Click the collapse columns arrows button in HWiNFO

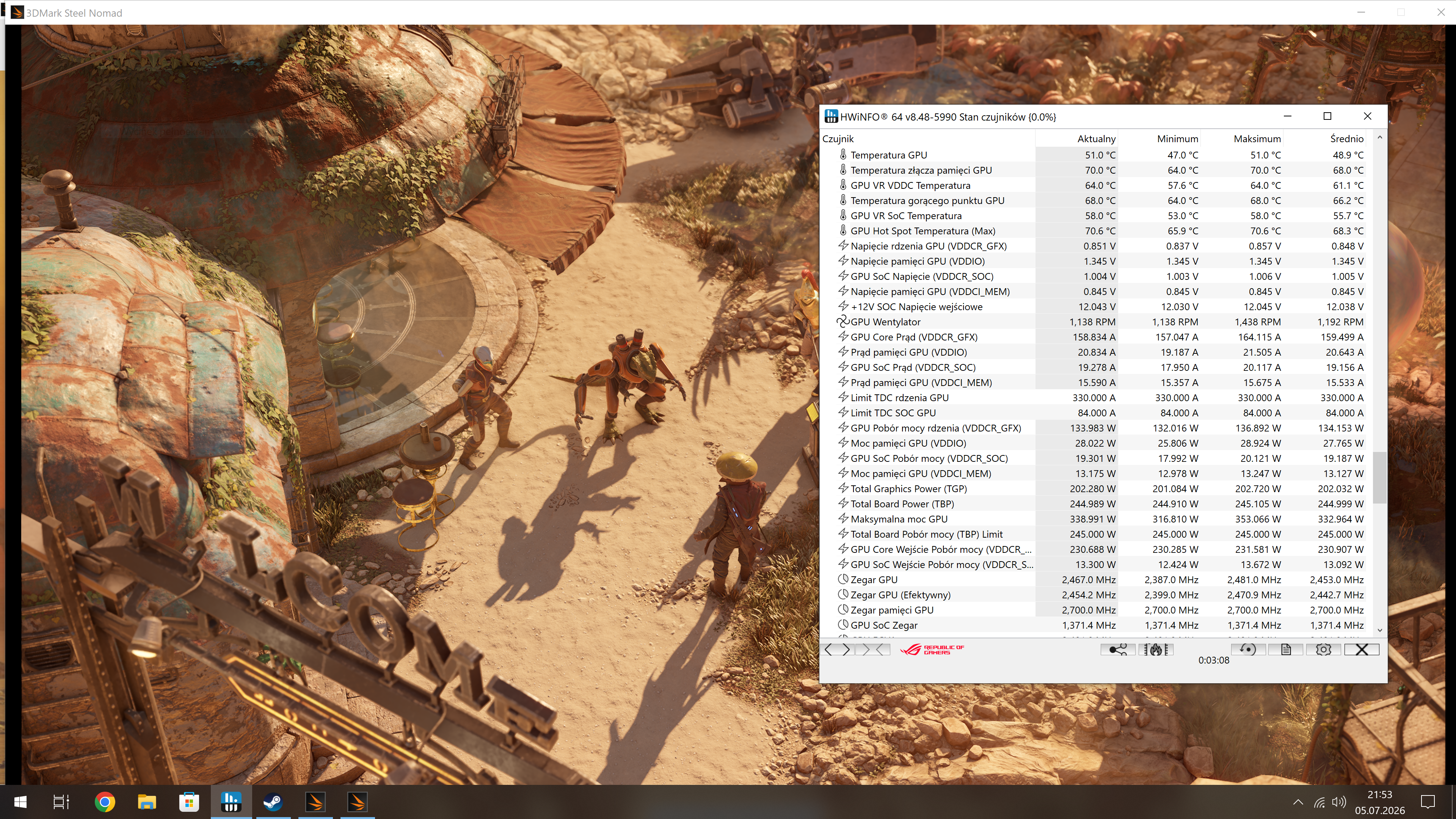tap(873, 650)
